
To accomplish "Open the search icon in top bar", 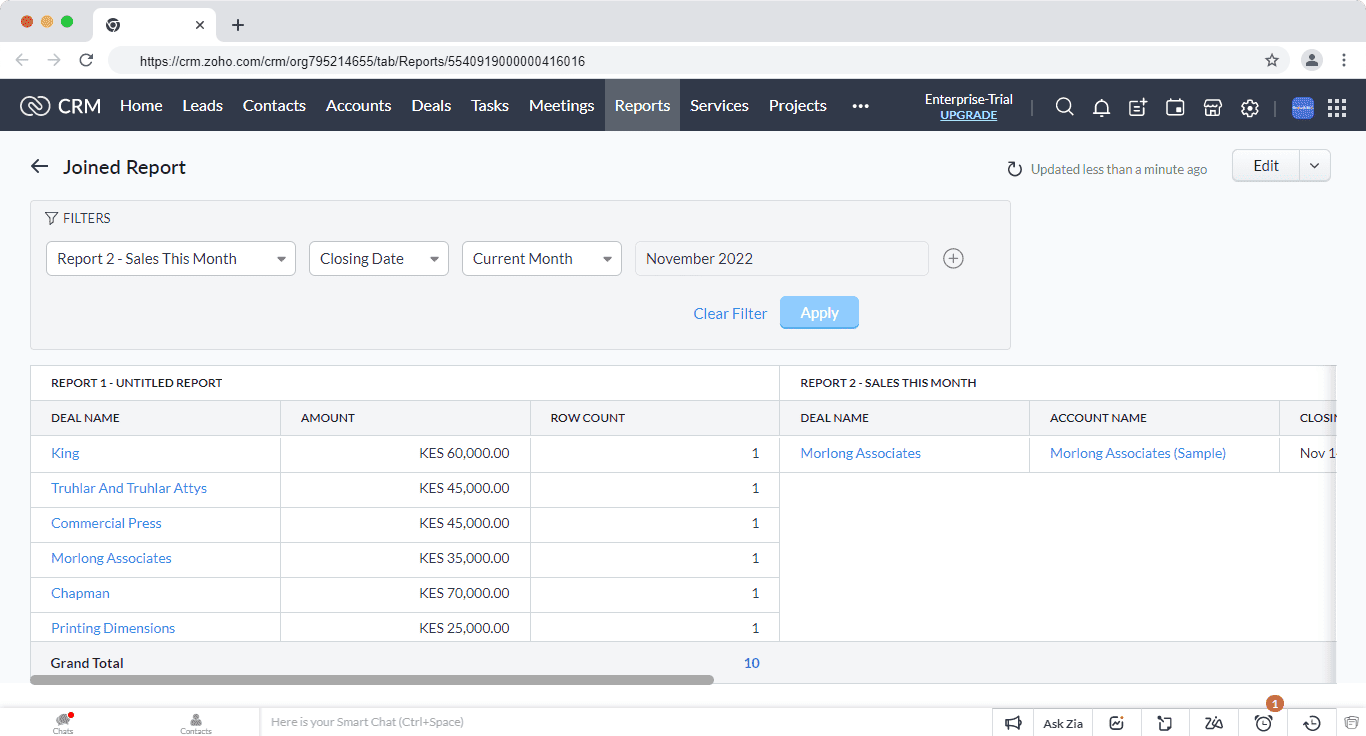I will click(1065, 107).
